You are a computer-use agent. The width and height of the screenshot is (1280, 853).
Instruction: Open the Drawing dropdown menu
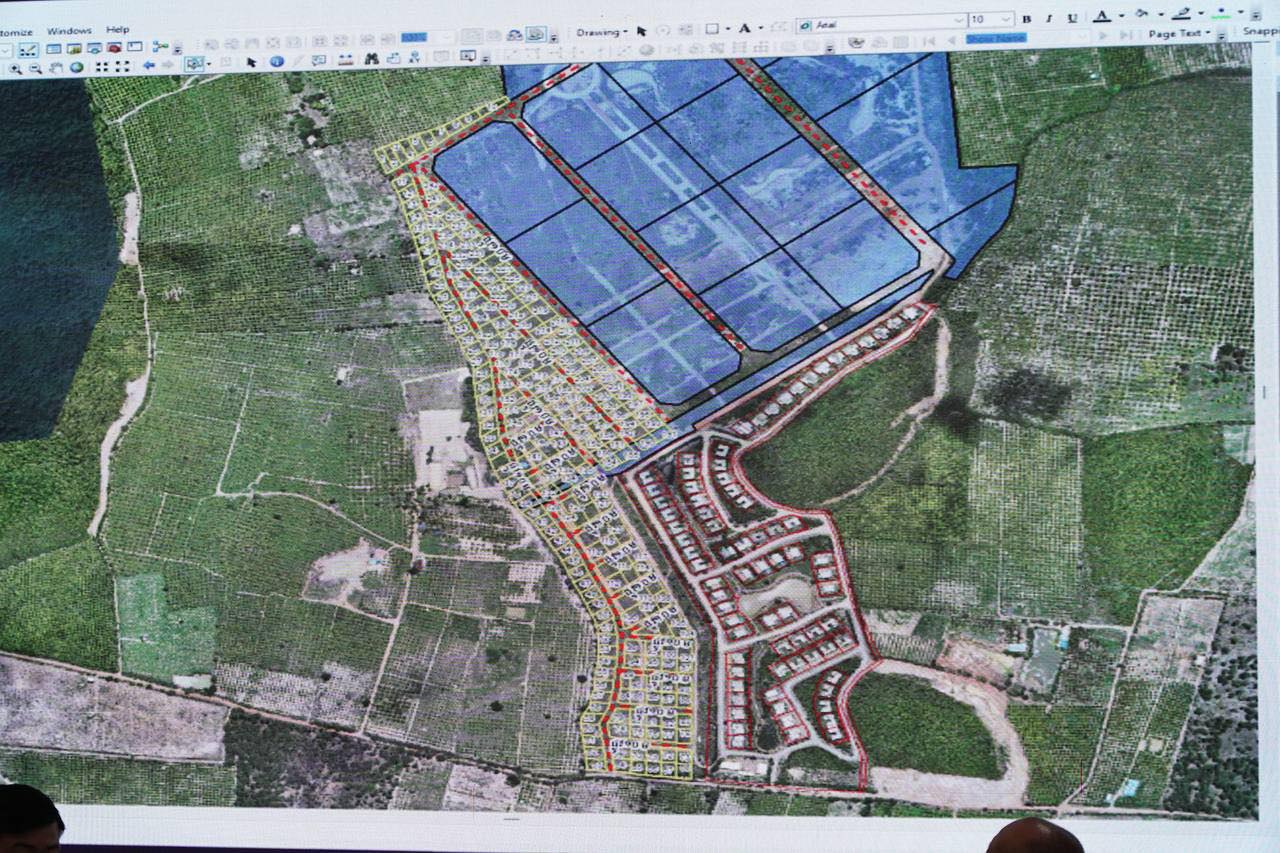coord(601,32)
